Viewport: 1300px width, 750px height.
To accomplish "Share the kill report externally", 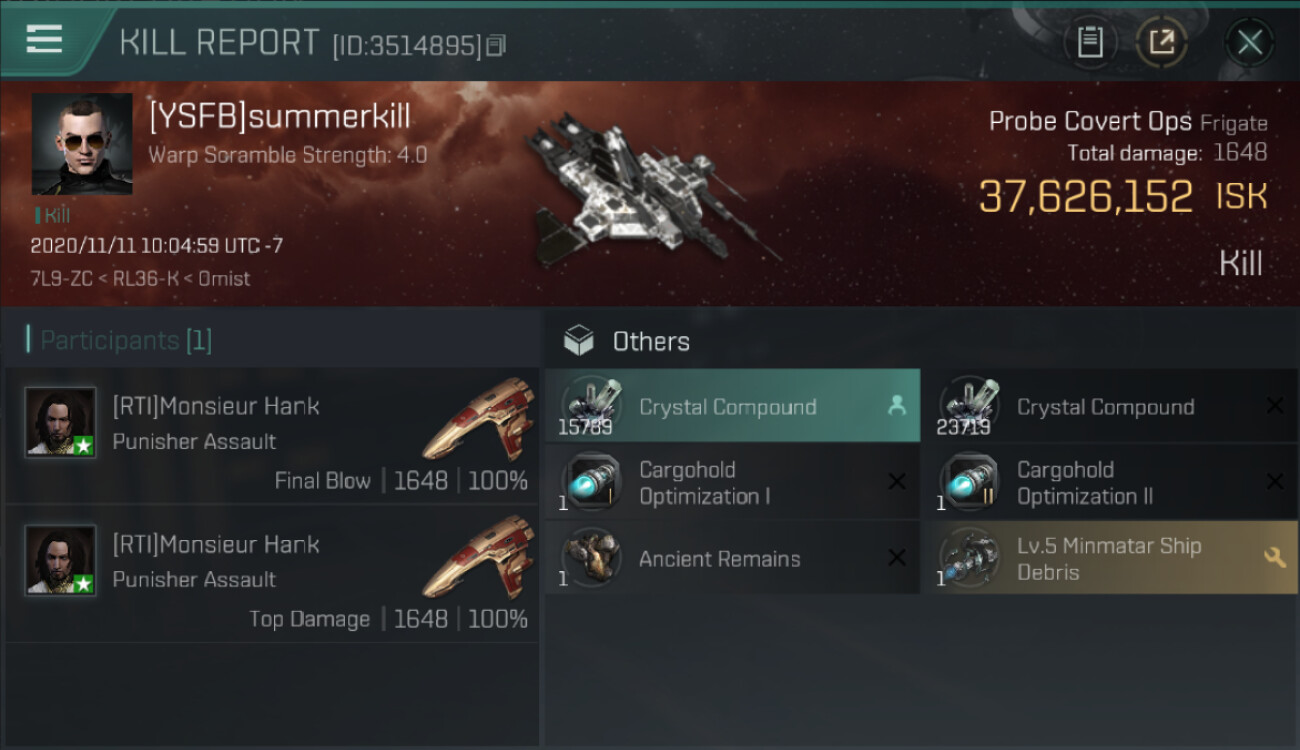I will point(1161,42).
